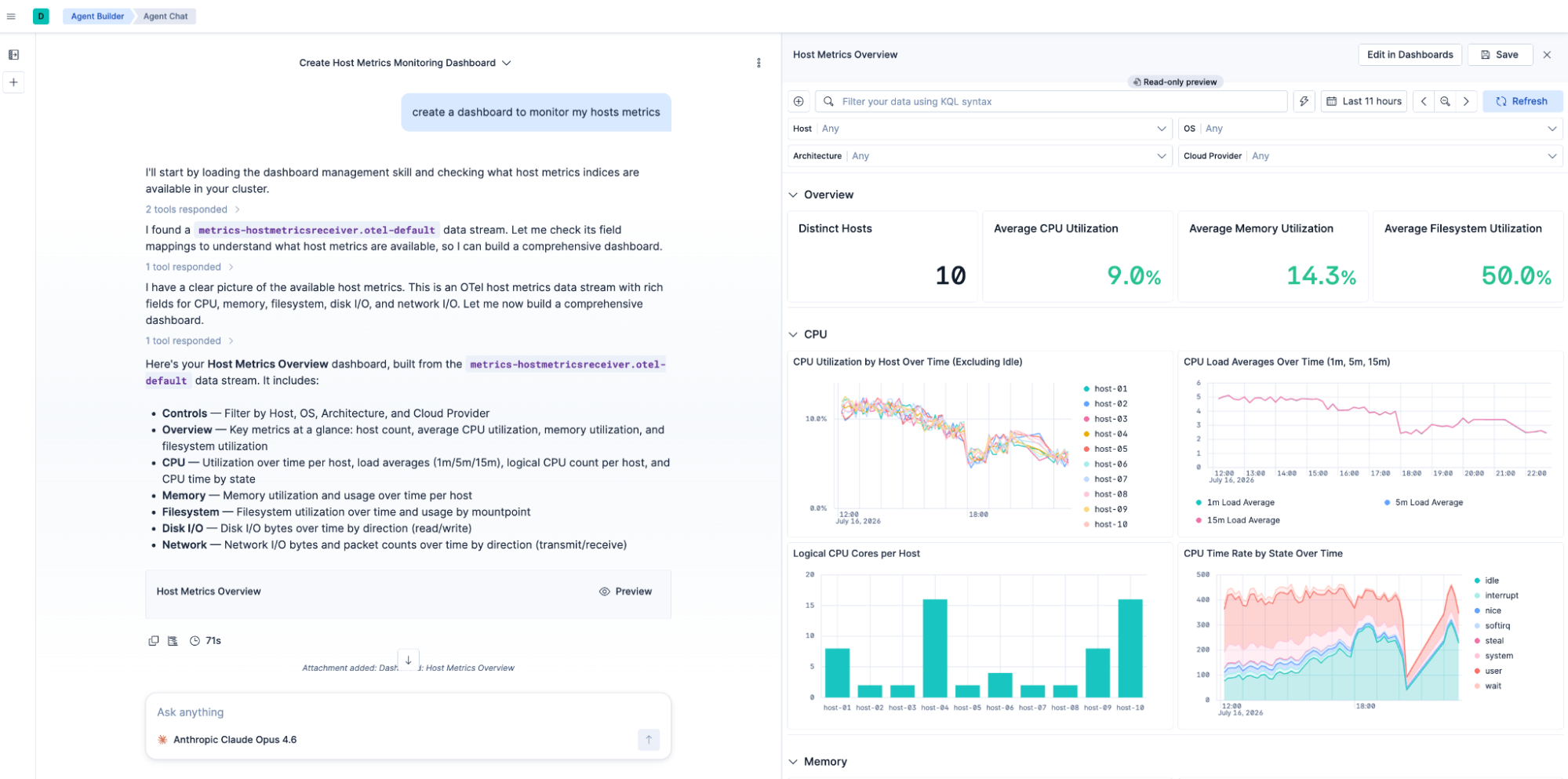The height and width of the screenshot is (779, 1568).
Task: Click the scroll-to-bottom arrow button
Action: point(408,660)
